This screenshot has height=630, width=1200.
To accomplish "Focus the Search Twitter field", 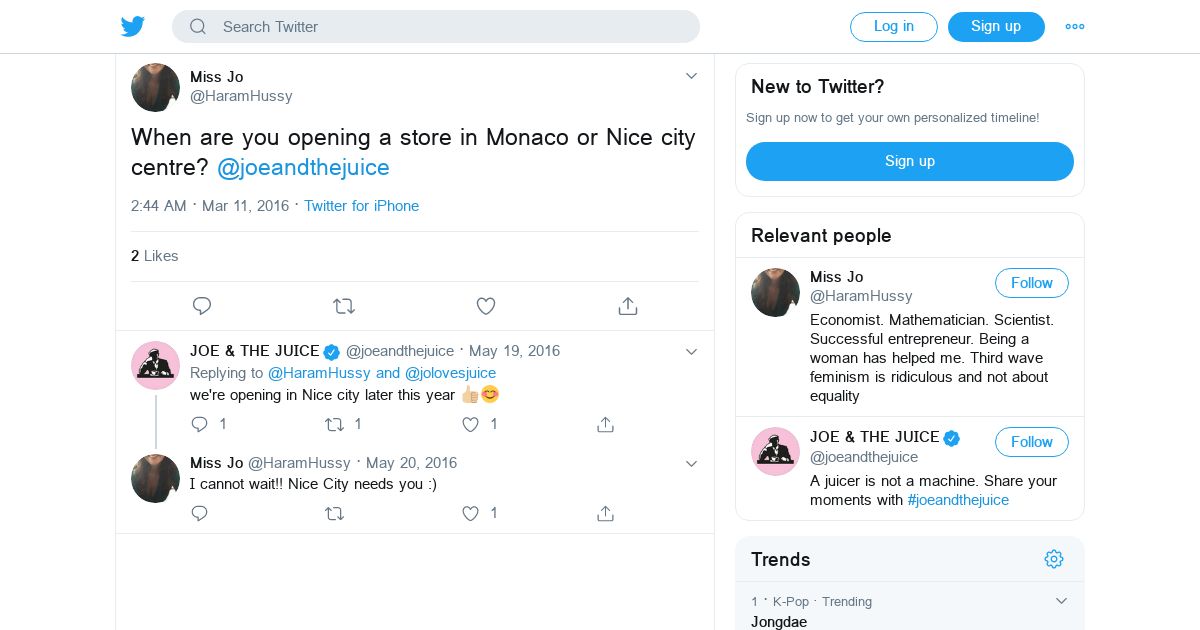I will point(436,27).
